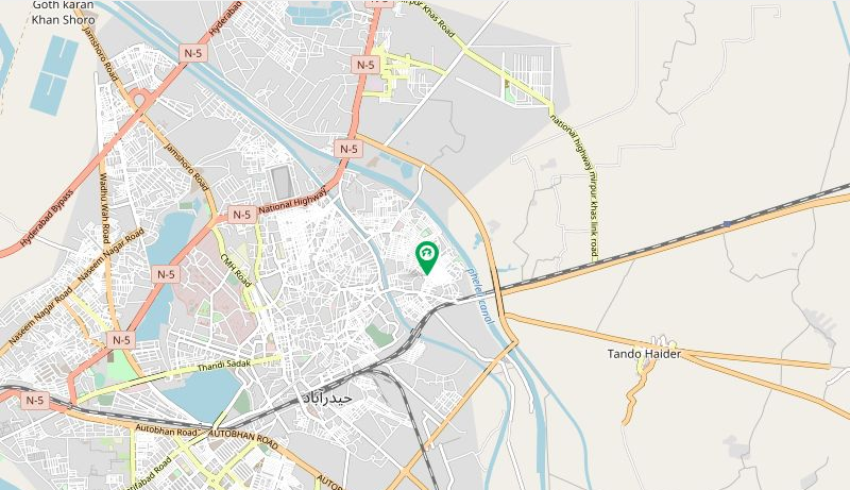Select the uppercase AUTOBHAN ROAD label
850x490 pixels.
pyautogui.click(x=243, y=439)
